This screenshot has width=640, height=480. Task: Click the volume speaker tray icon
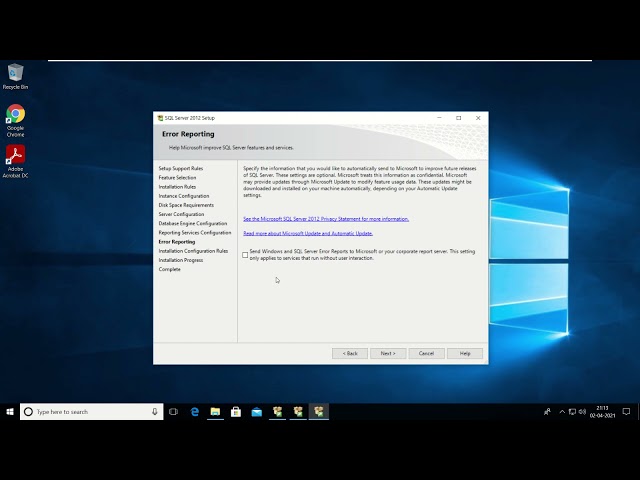(582, 411)
